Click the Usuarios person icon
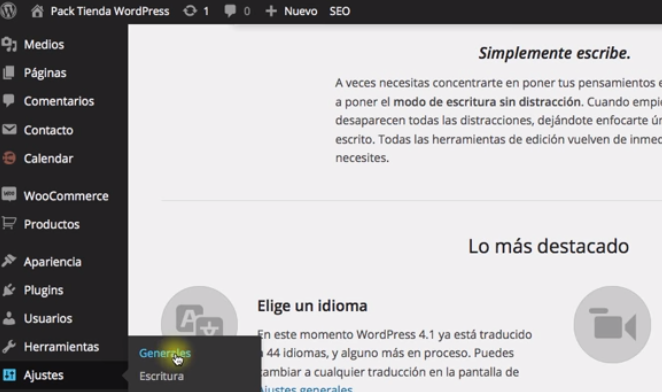 (x=9, y=318)
